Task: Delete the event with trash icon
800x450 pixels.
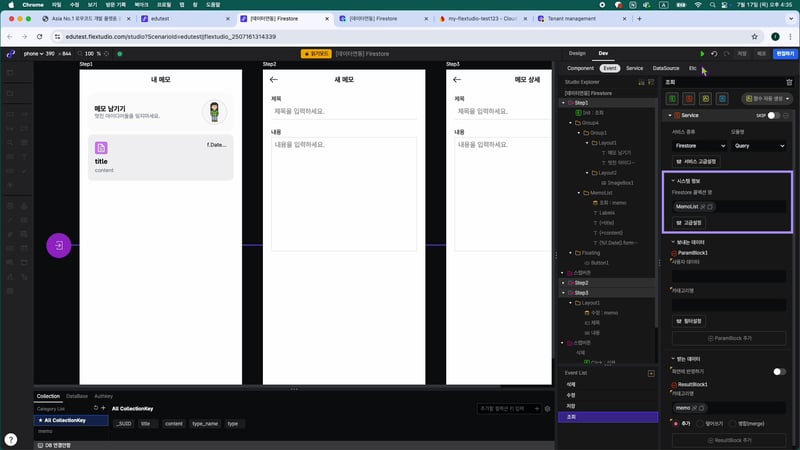Action: [x=788, y=83]
